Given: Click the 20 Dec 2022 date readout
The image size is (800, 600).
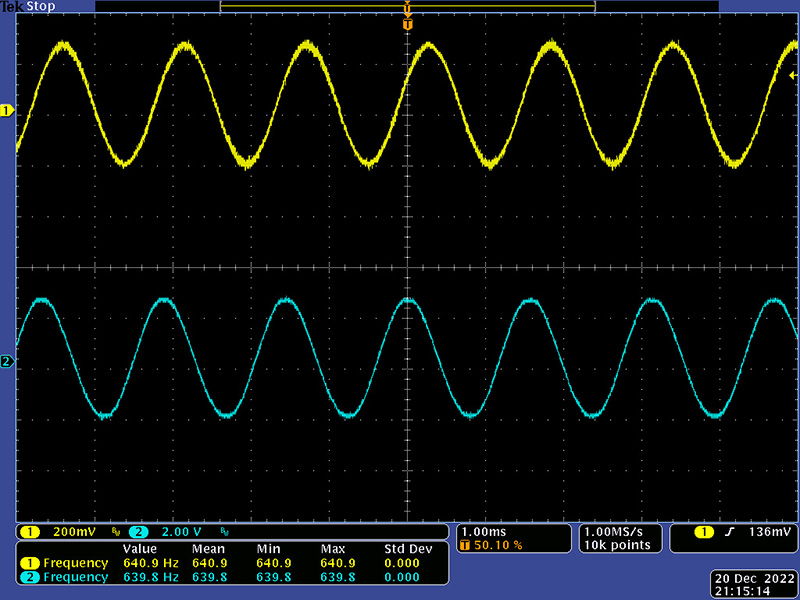Looking at the screenshot, I should 755,579.
